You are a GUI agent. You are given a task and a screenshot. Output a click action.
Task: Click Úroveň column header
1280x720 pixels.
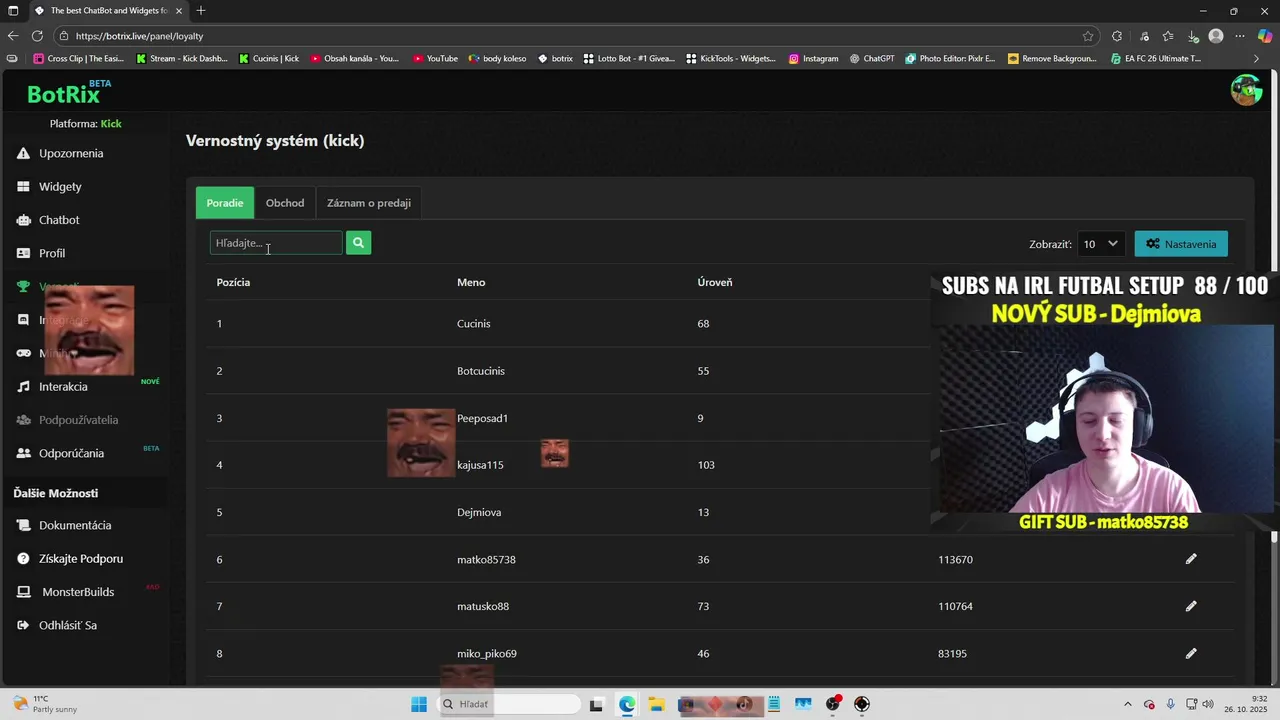click(715, 282)
